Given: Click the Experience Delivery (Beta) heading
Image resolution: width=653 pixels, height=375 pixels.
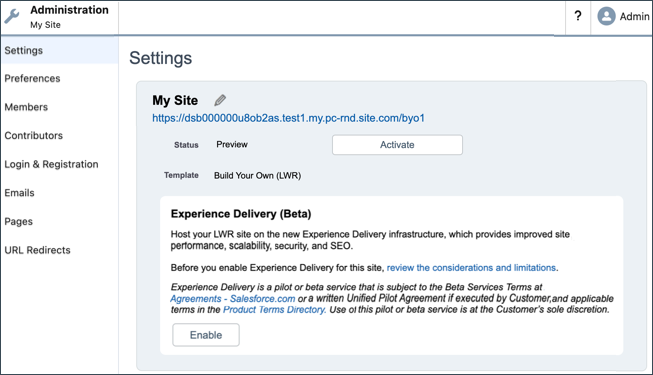Looking at the screenshot, I should point(241,214).
